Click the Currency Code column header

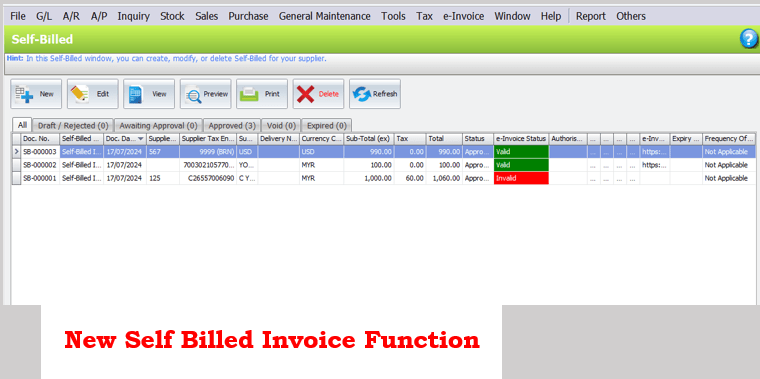click(x=322, y=139)
